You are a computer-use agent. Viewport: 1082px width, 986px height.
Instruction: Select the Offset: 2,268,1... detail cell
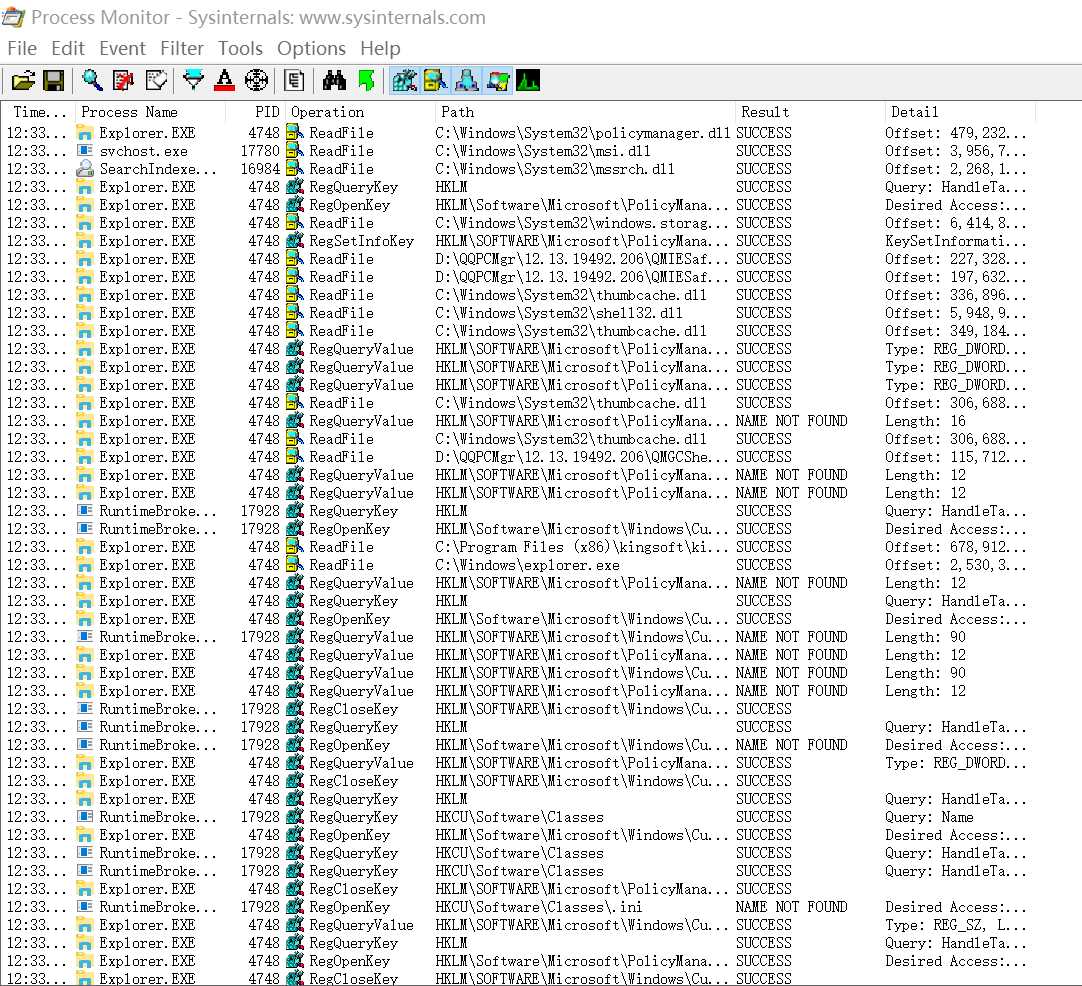tap(956, 169)
